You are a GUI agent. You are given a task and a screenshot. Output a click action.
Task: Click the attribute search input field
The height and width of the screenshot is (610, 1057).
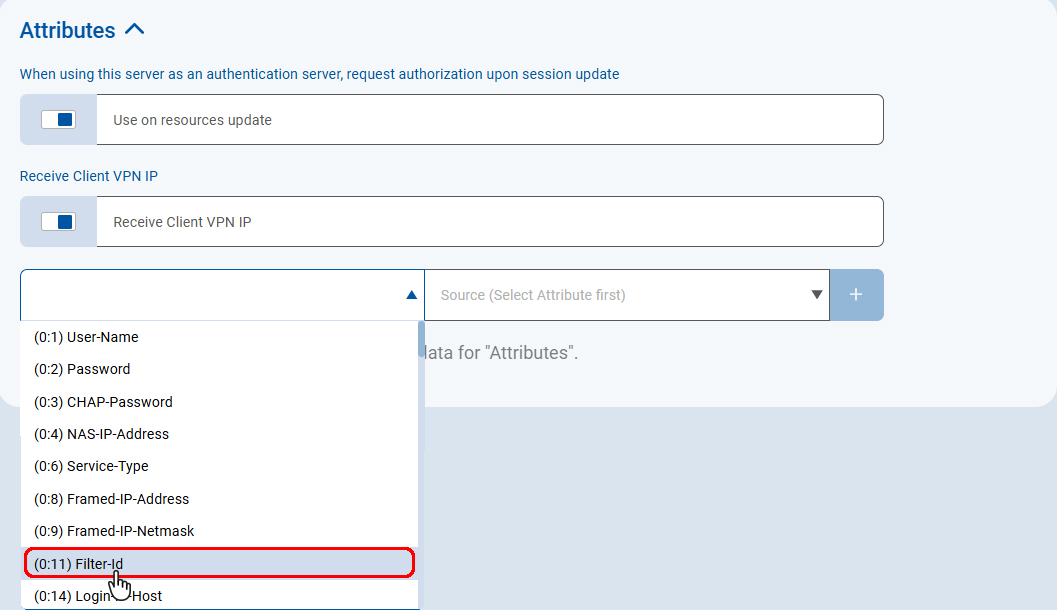[210, 295]
